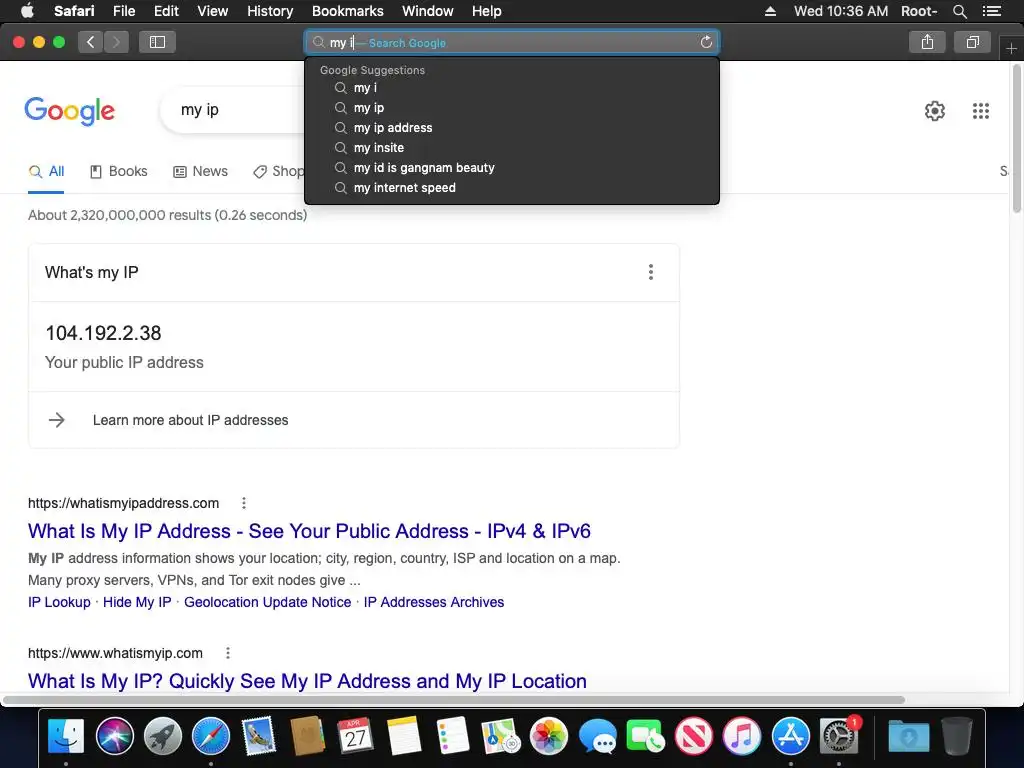Open What Is My IP? Quickly See result
This screenshot has width=1024, height=768.
click(x=307, y=681)
